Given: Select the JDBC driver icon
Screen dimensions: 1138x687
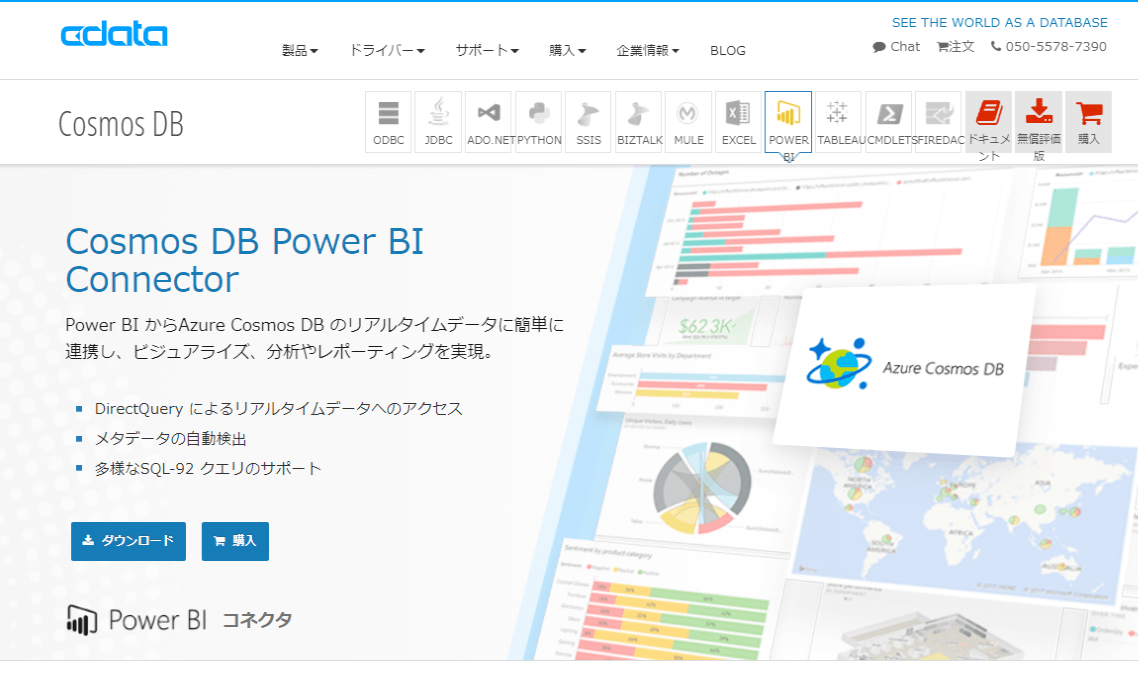Looking at the screenshot, I should tap(438, 122).
